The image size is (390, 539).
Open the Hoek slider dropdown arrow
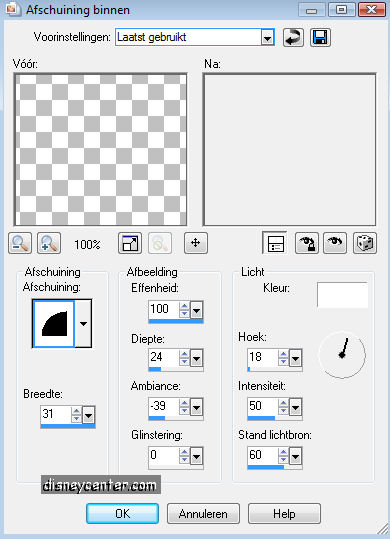click(x=296, y=359)
